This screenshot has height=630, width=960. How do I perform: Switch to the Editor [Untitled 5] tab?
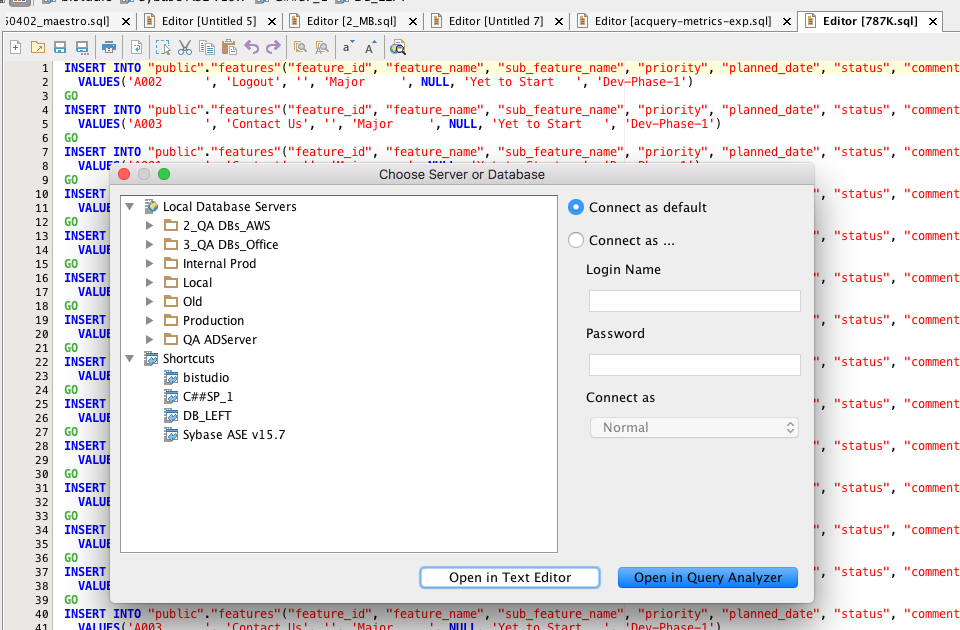[x=209, y=21]
